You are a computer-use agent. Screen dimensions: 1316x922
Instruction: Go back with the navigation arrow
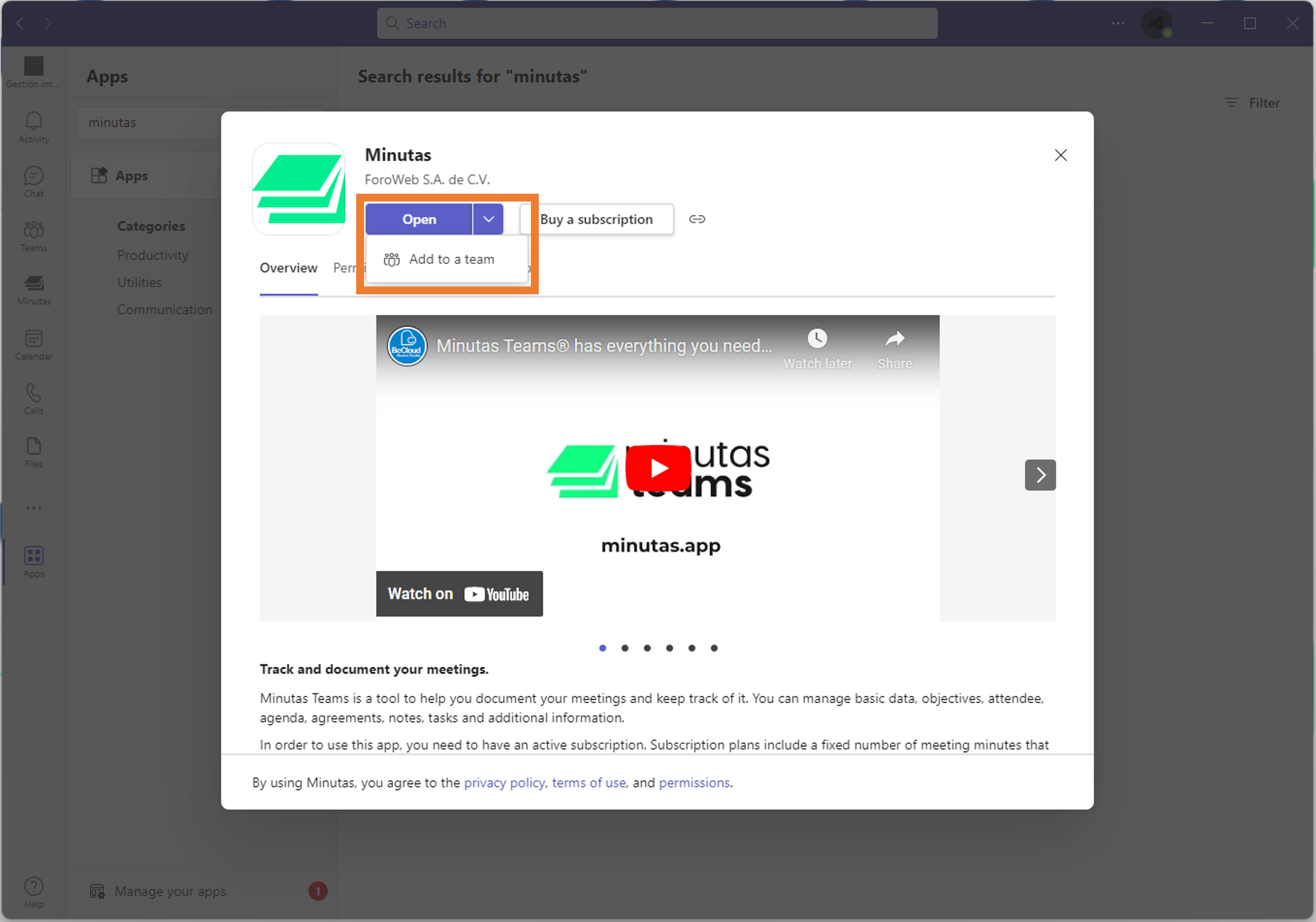[20, 23]
